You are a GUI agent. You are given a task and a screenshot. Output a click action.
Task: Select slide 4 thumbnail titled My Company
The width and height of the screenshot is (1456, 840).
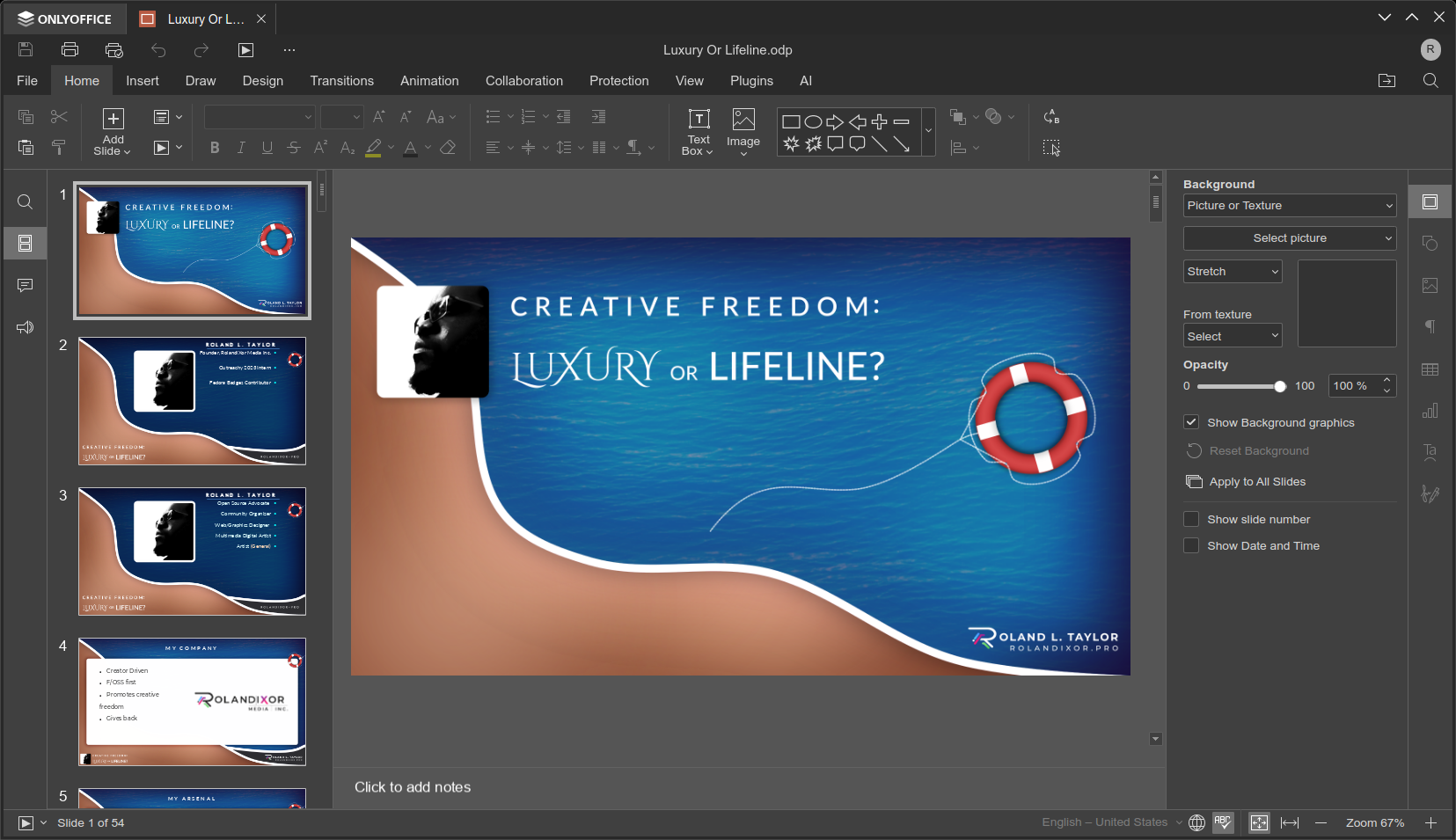[192, 701]
